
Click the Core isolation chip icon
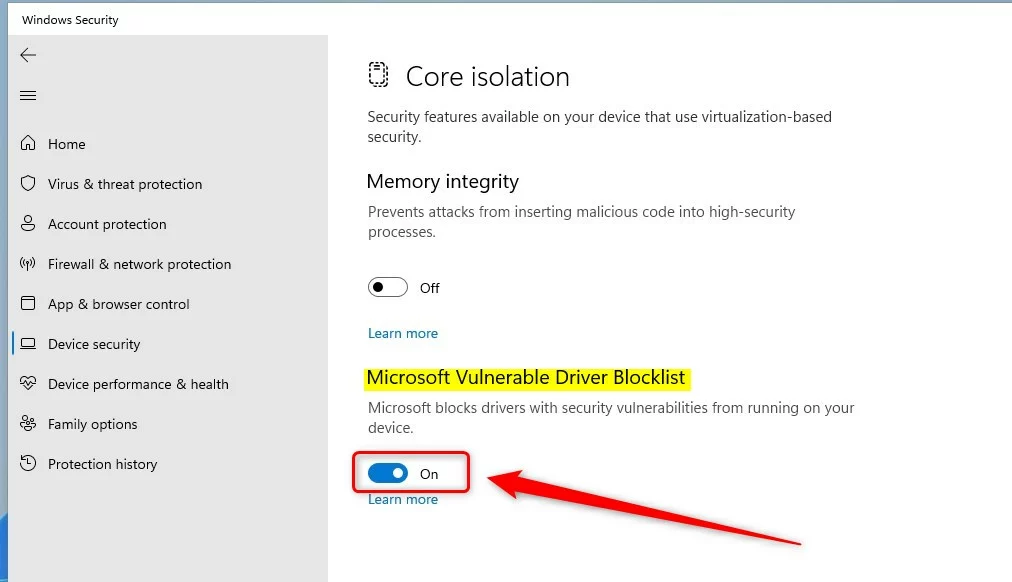click(378, 74)
